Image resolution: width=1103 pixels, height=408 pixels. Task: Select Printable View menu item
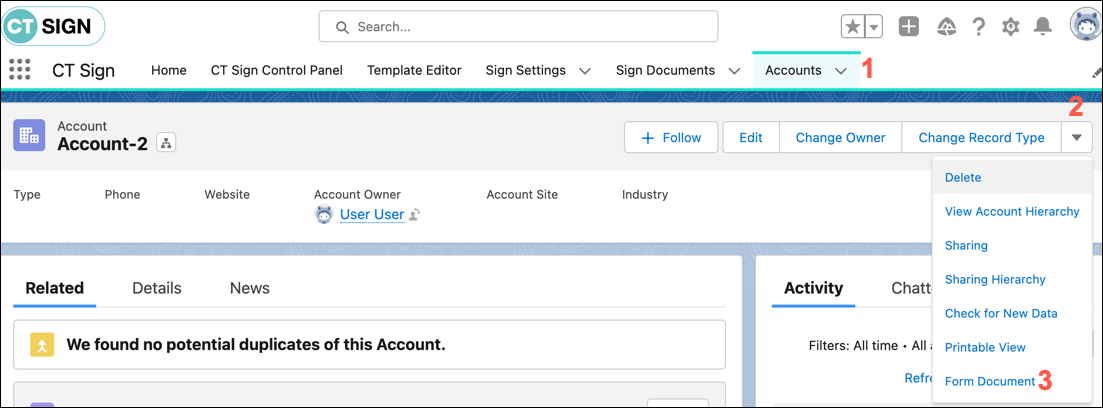(1012, 347)
